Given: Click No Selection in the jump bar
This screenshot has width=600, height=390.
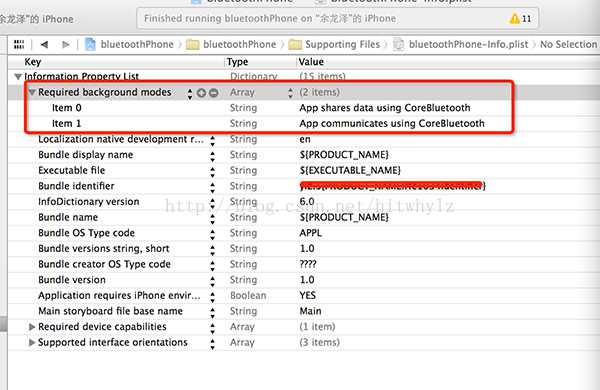Looking at the screenshot, I should click(568, 44).
